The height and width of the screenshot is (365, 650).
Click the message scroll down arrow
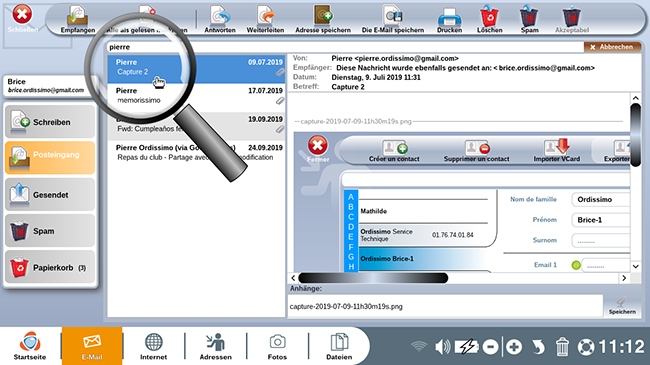tap(635, 266)
